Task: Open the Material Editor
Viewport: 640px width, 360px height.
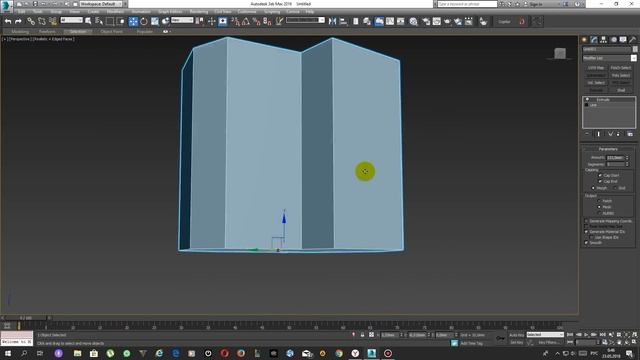Action: (x=413, y=21)
